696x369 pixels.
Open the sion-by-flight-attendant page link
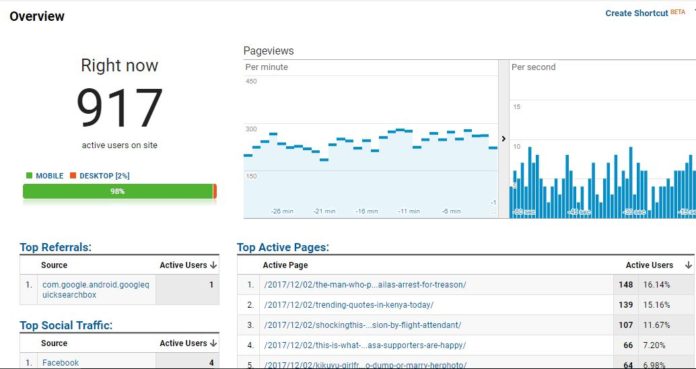click(x=362, y=325)
